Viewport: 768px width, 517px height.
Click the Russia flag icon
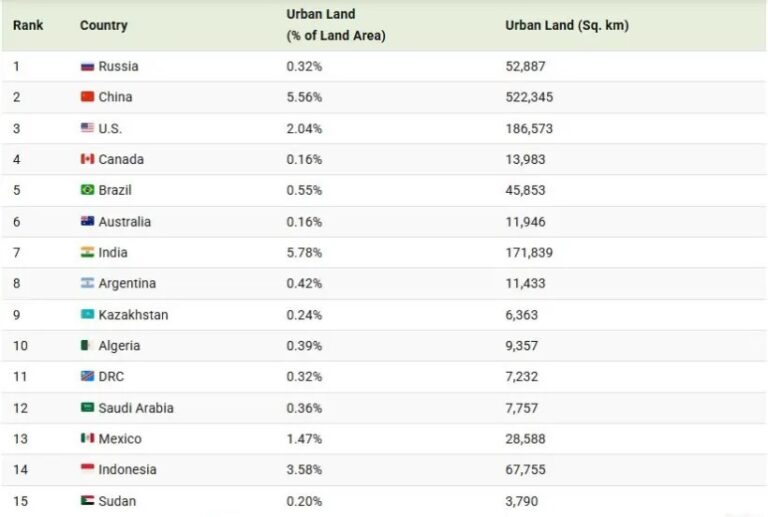(87, 66)
